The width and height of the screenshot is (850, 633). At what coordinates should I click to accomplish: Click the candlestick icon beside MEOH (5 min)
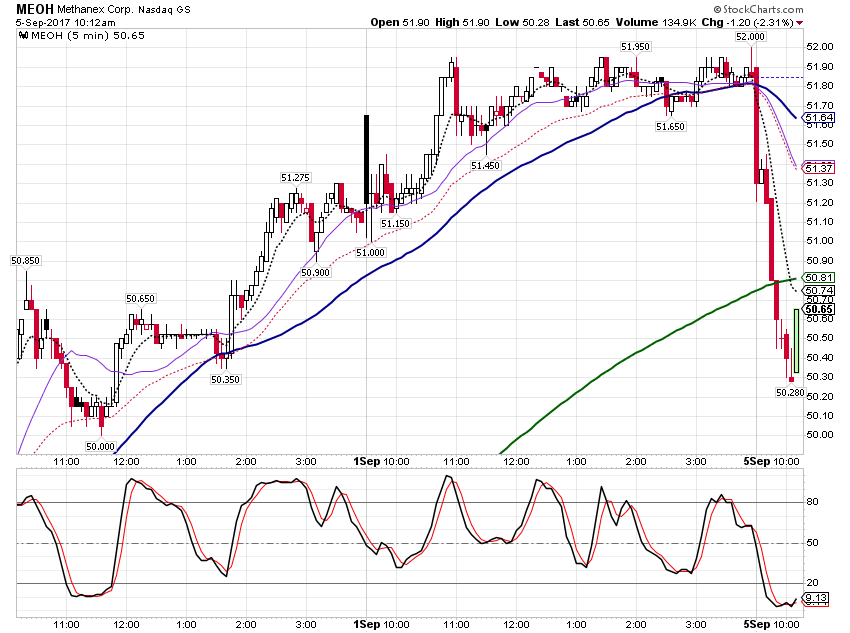click(23, 36)
